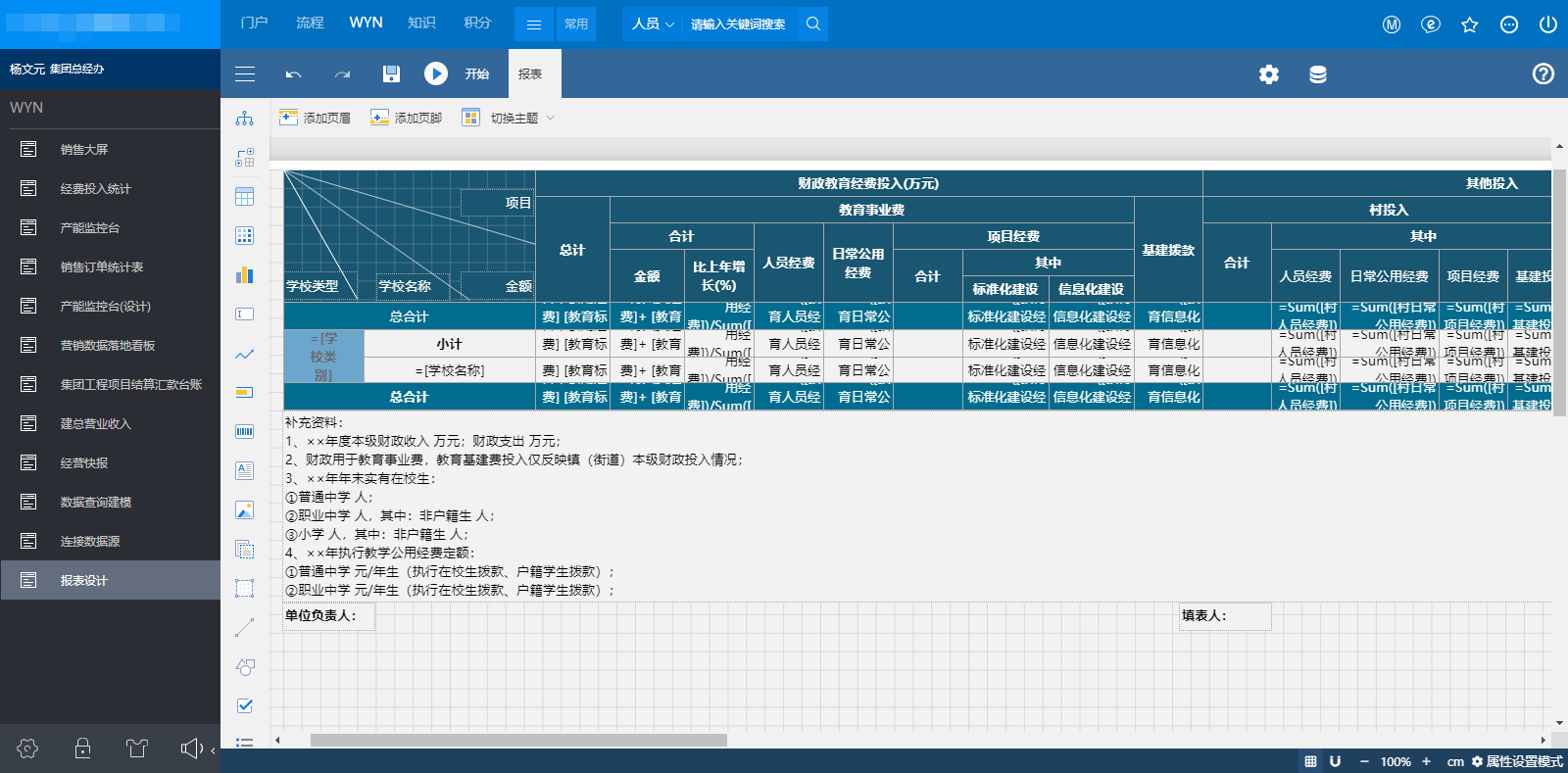The width and height of the screenshot is (1568, 773).
Task: Open the 积分 top menu
Action: point(477,23)
